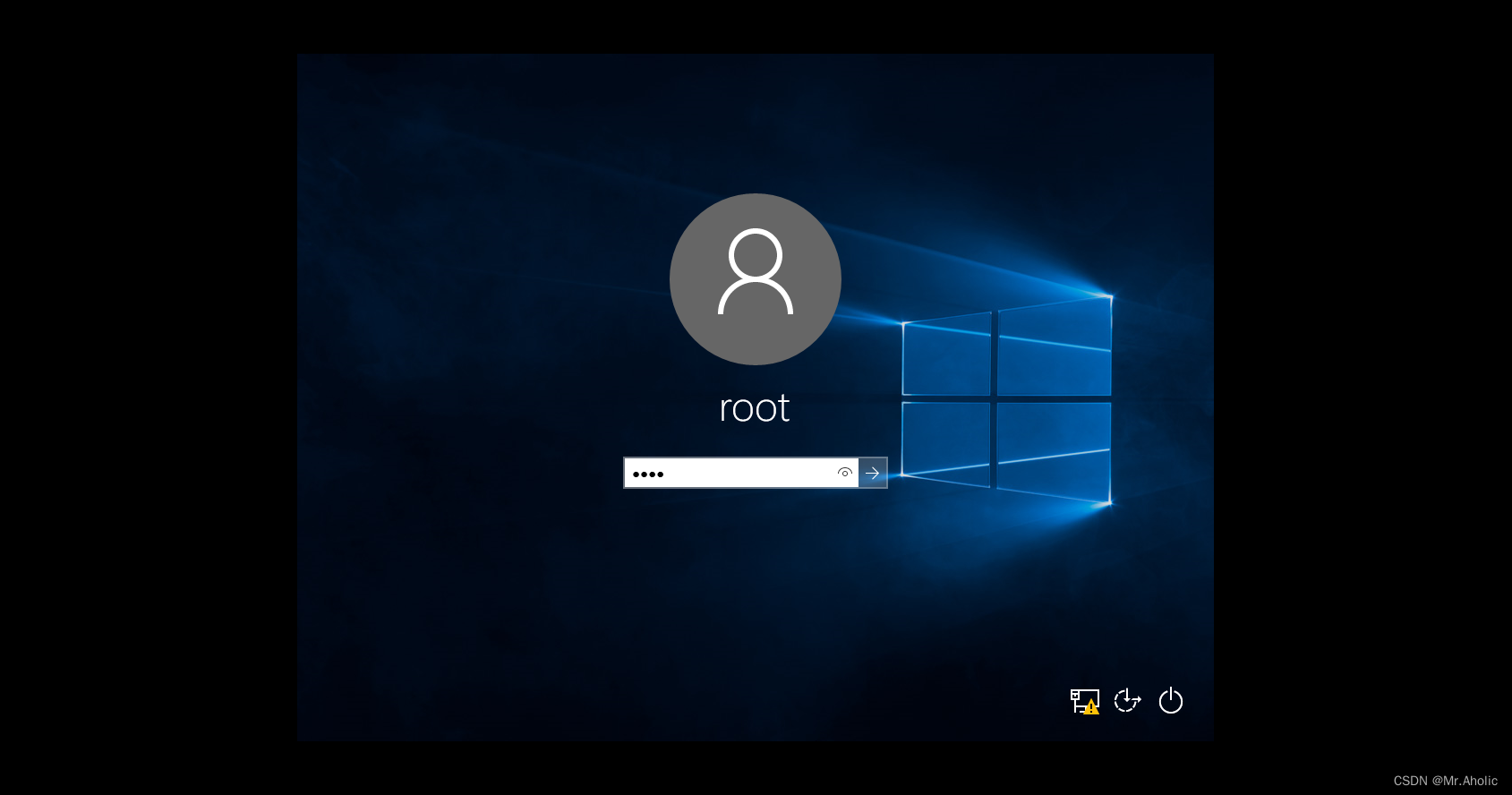Submit password with the arrow button
The image size is (1512, 795).
click(x=873, y=473)
